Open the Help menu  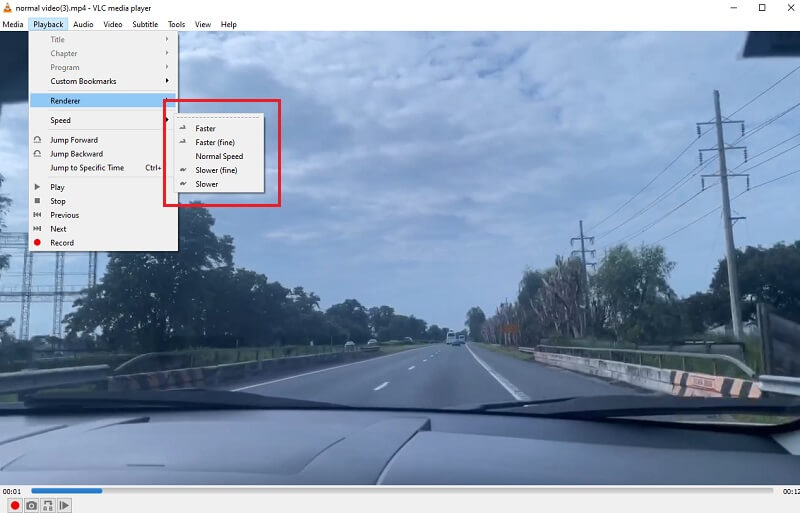tap(229, 24)
